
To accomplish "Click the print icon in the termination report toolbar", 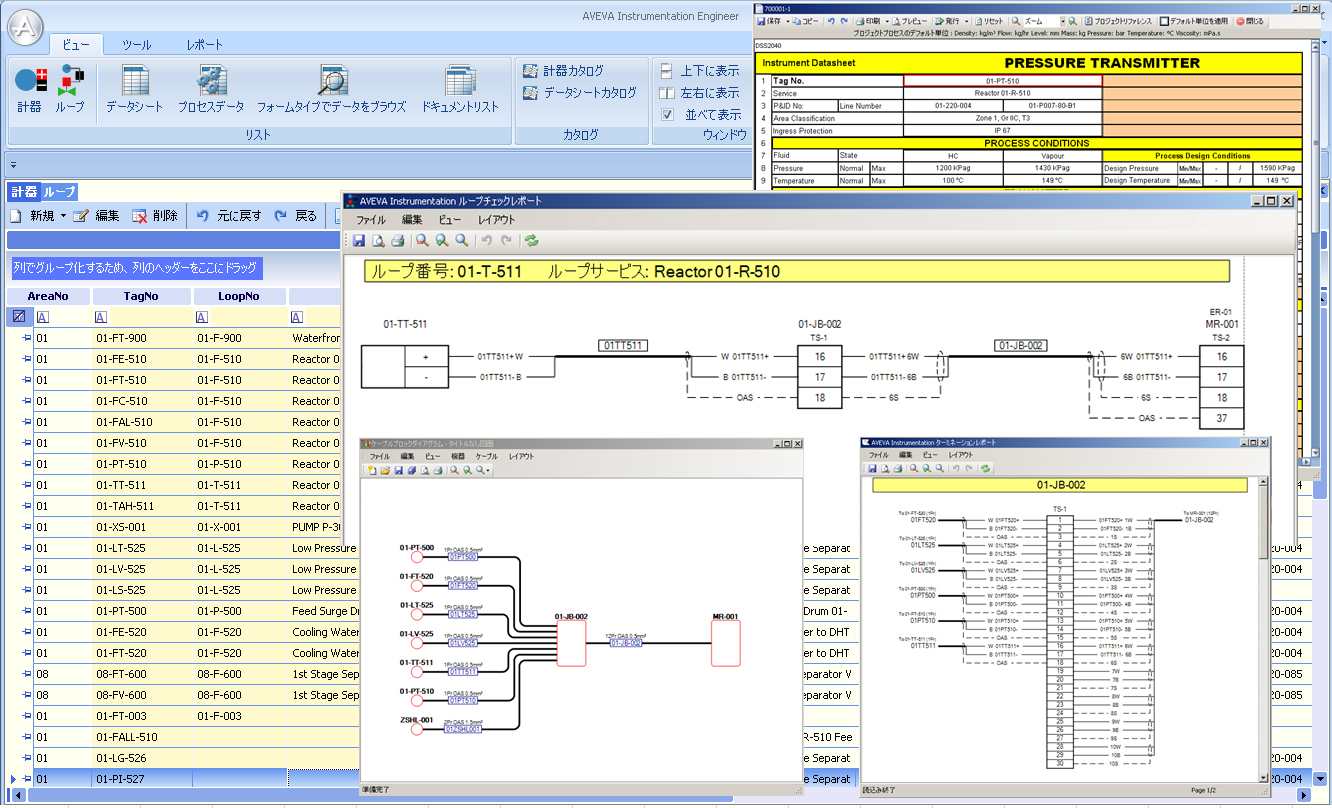I will pyautogui.click(x=898, y=467).
